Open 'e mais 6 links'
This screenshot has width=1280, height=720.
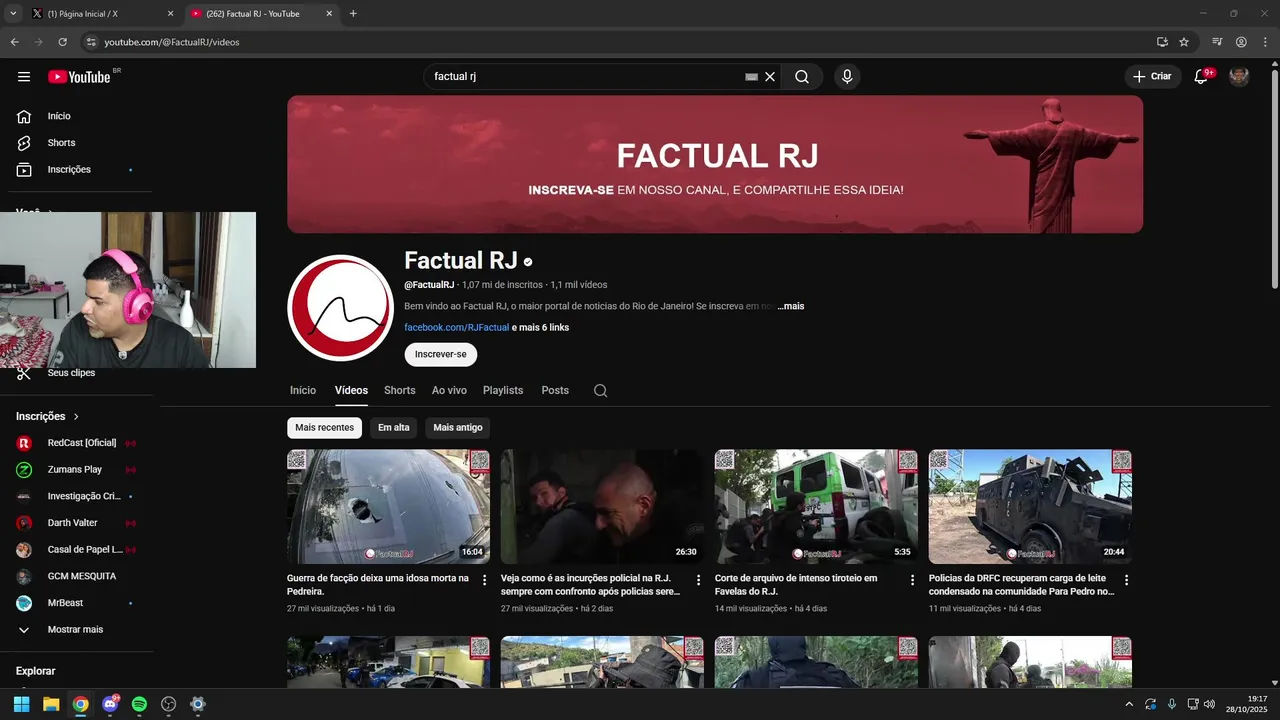541,328
